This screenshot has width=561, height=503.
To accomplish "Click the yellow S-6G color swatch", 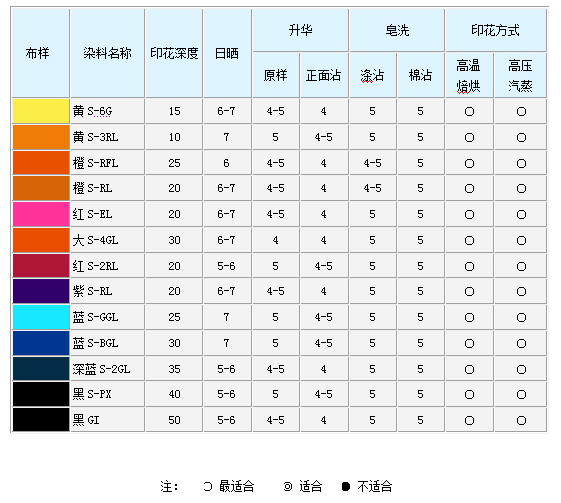I will (41, 111).
